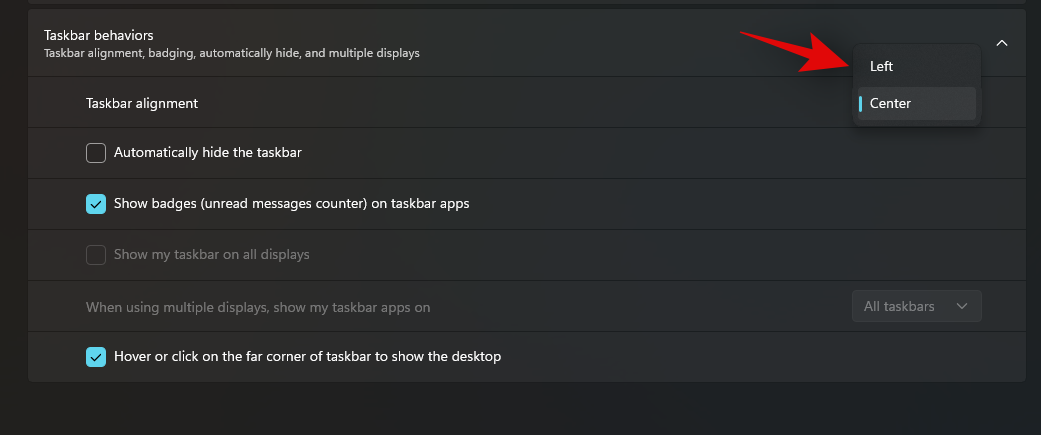Viewport: 1041px width, 435px height.
Task: Click the Taskbar alignment setting row
Action: coord(400,103)
